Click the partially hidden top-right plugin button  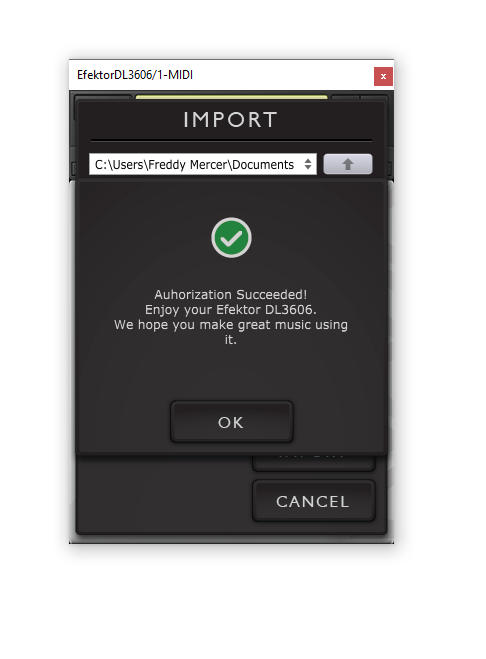[x=374, y=98]
